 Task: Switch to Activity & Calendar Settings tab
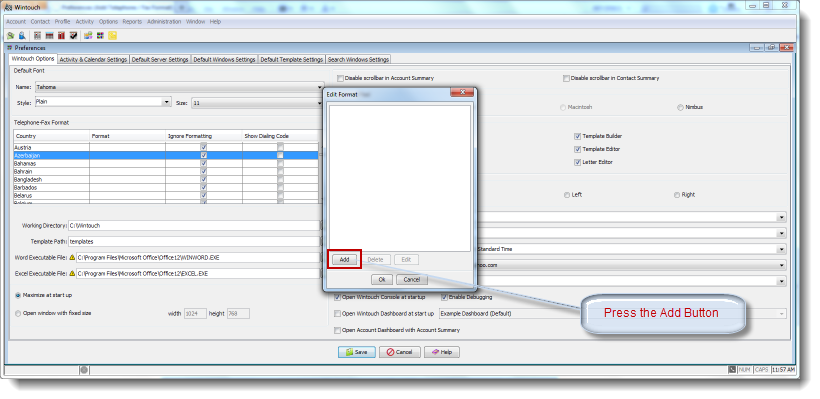[x=93, y=60]
